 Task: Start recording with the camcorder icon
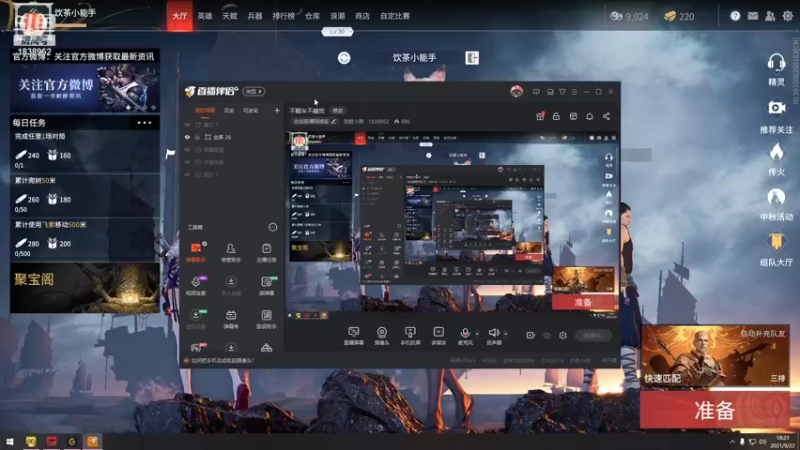531,335
